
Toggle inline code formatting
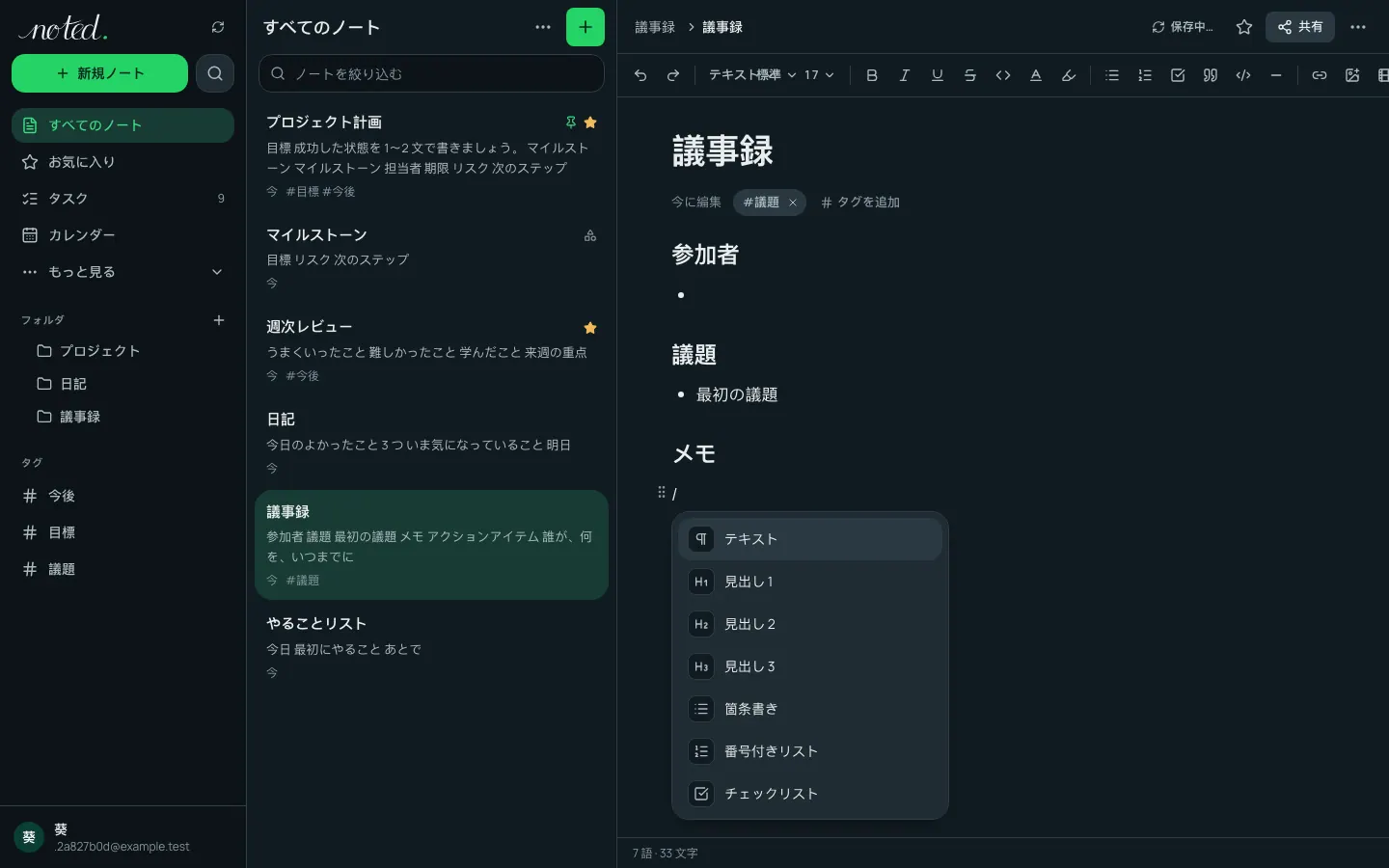1003,75
